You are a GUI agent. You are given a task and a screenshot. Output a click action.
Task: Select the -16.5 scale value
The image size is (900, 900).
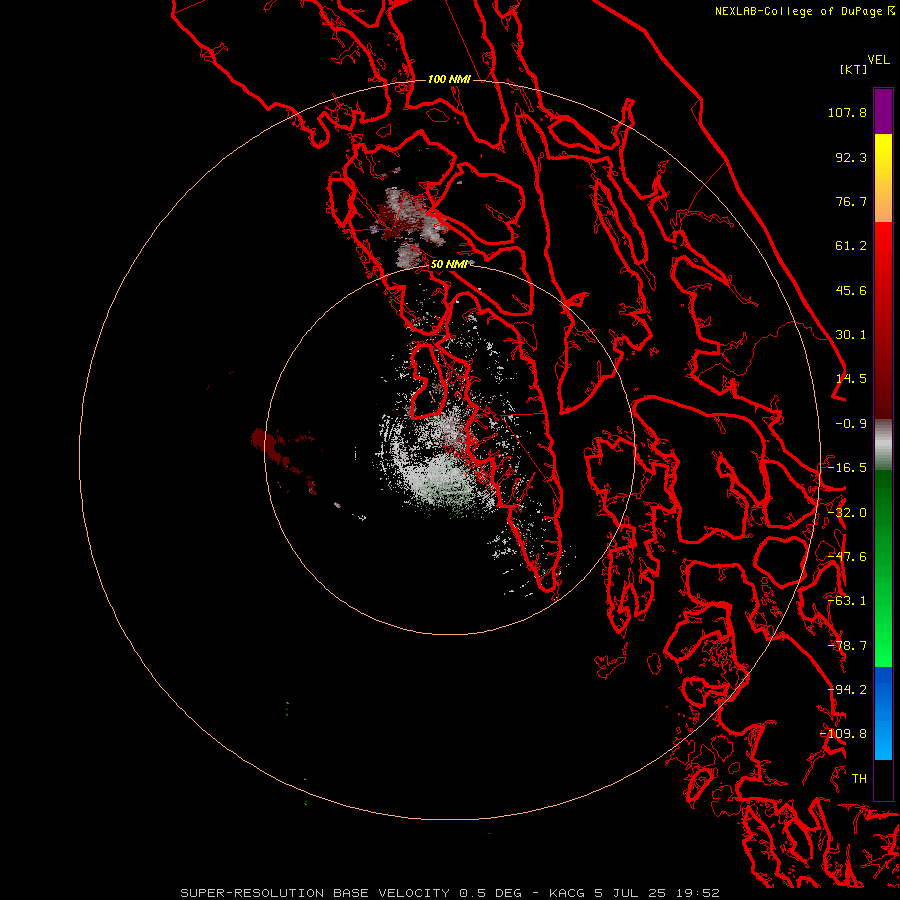(847, 468)
